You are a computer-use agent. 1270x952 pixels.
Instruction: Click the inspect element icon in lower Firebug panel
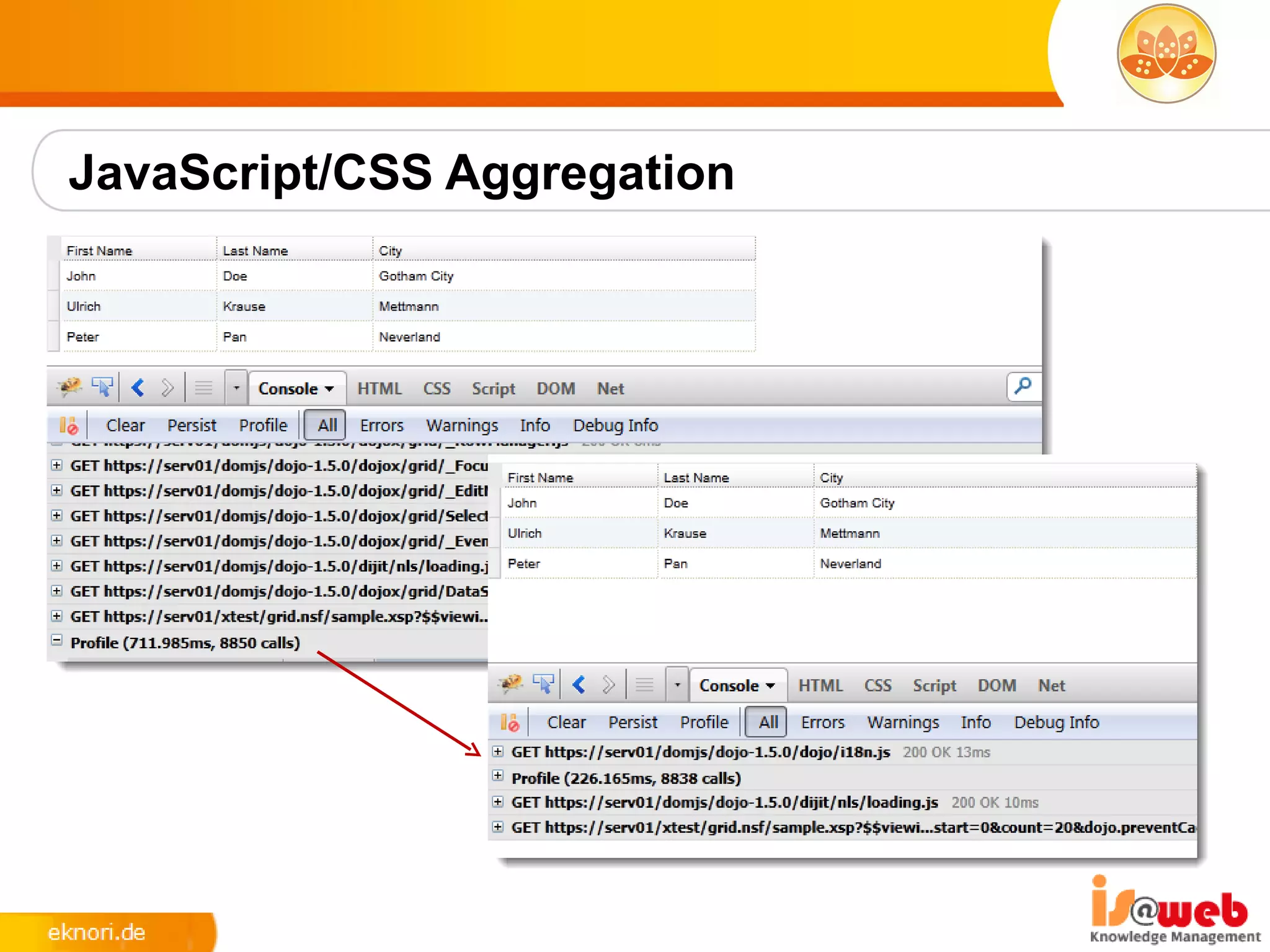point(544,684)
